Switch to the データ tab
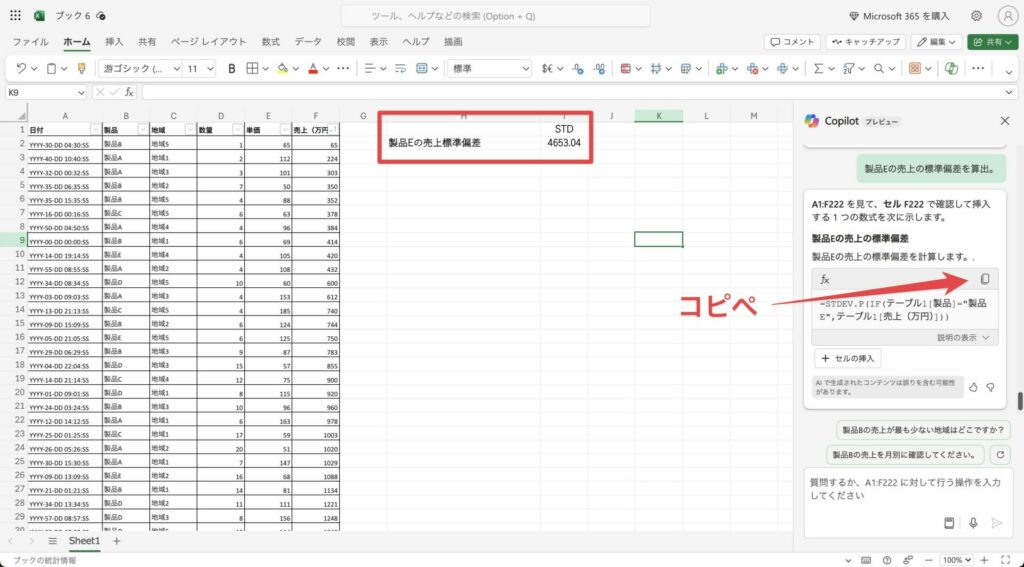The width and height of the screenshot is (1024, 567). click(308, 42)
